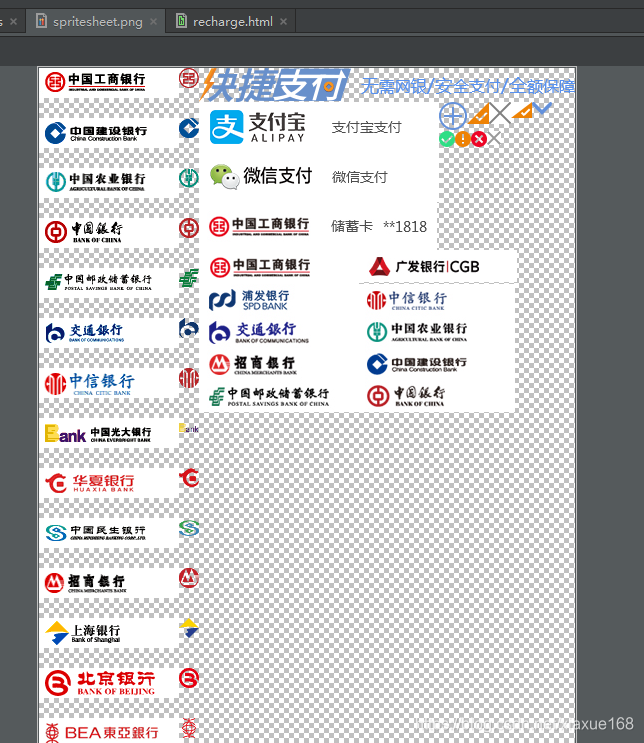Click the ICBC logo beside 储蓄卡 **1818
The image size is (644, 743).
259,226
